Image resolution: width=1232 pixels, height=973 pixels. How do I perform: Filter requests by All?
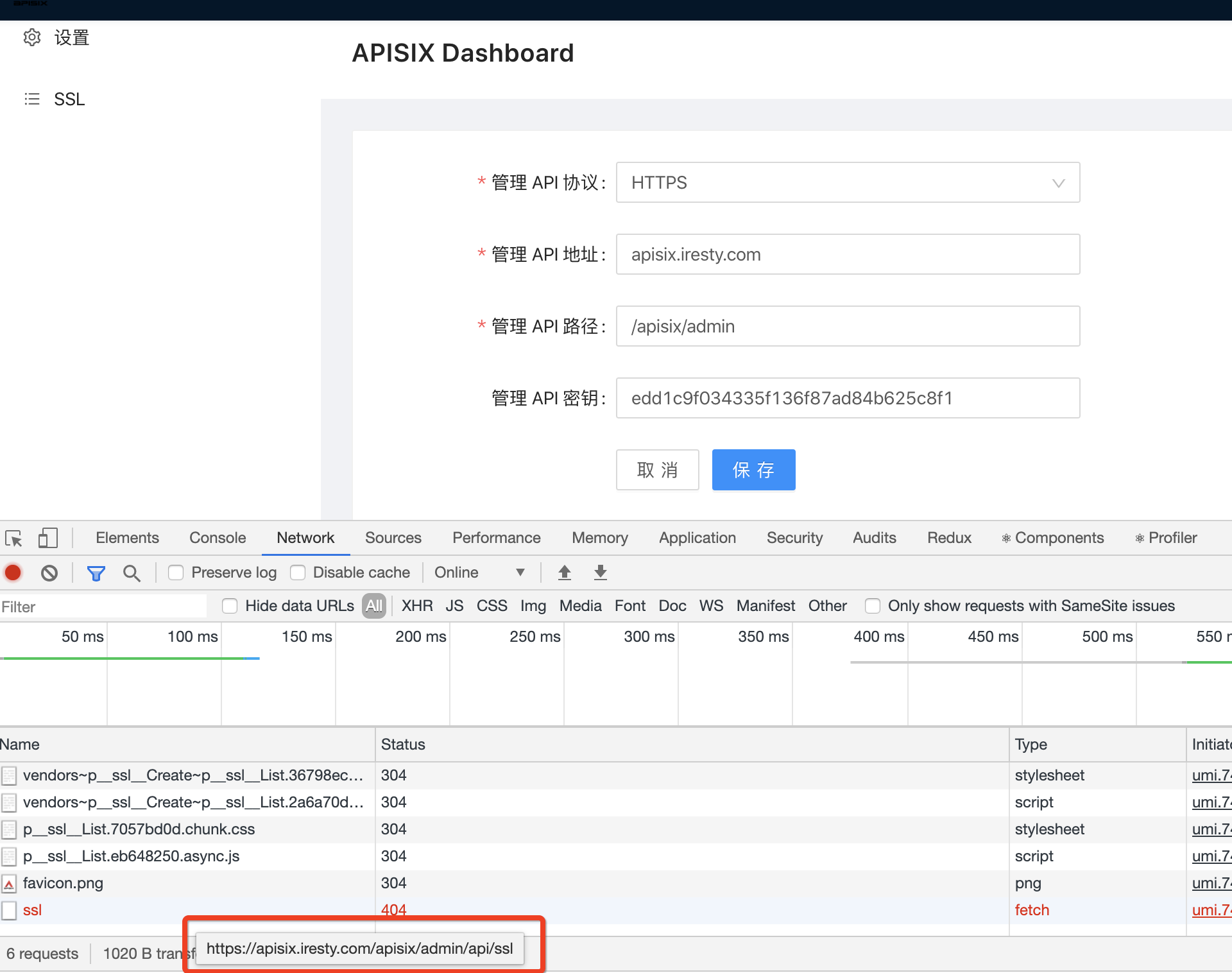pos(374,606)
